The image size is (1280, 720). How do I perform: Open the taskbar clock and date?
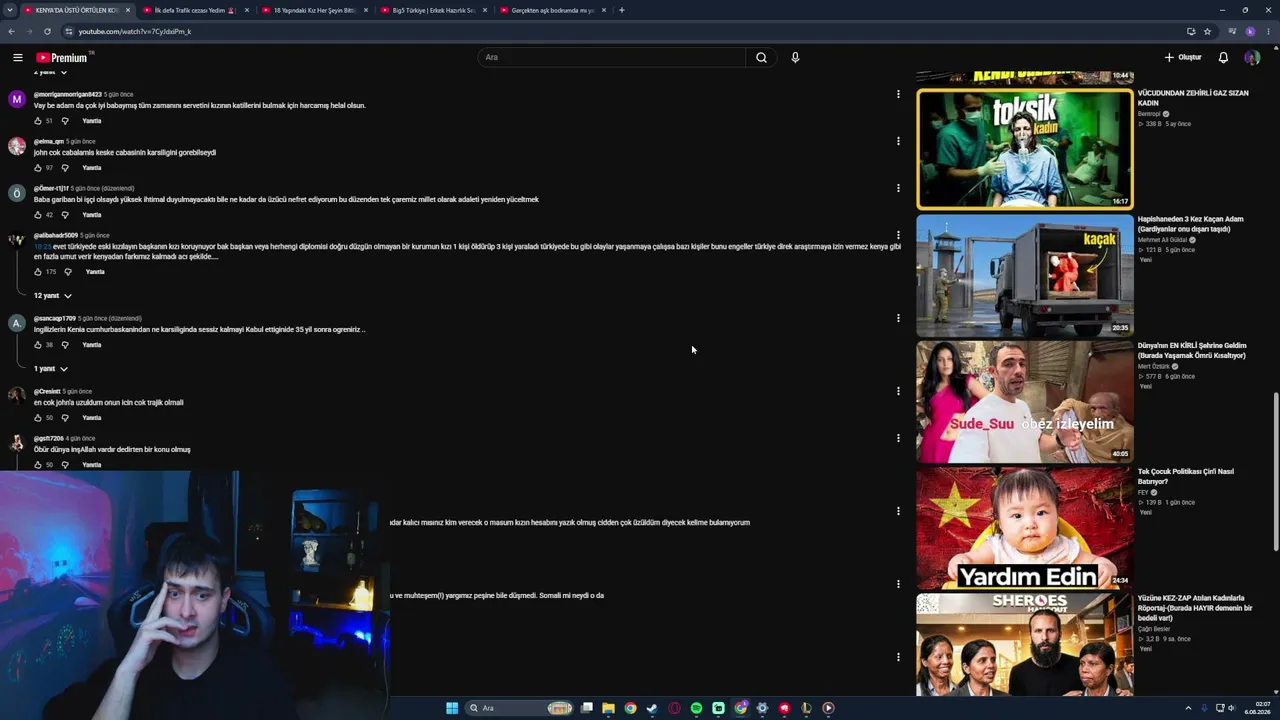(1258, 708)
